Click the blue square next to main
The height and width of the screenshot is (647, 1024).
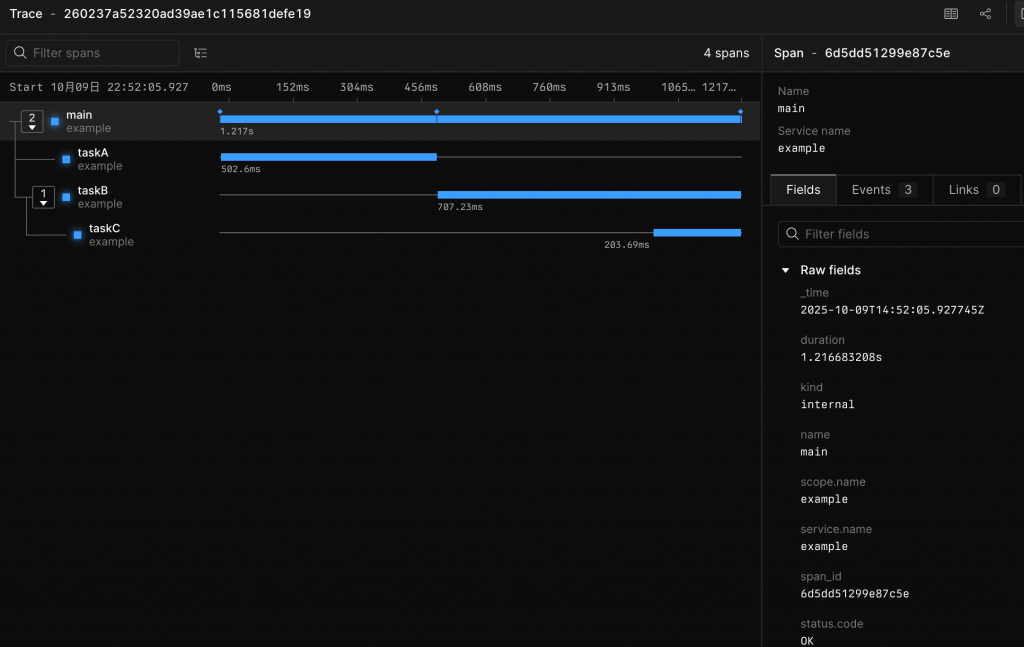(x=55, y=121)
